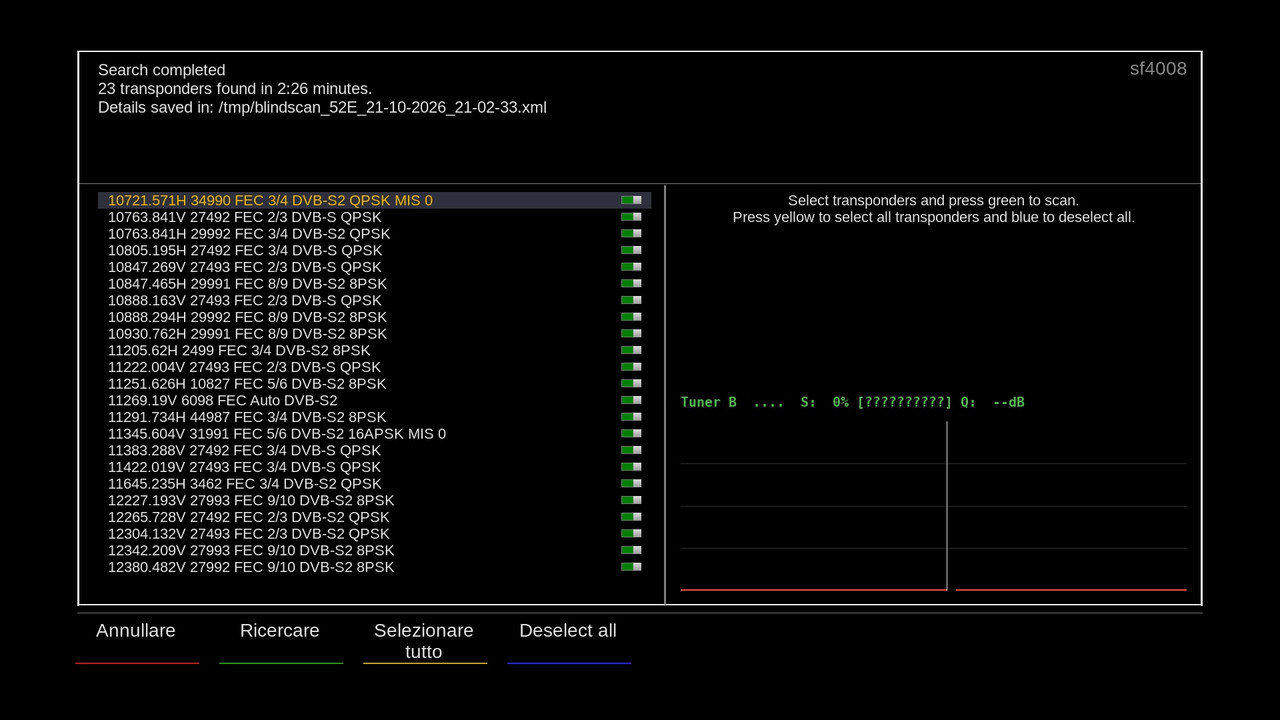The image size is (1280, 720).
Task: Toggle switch for 12380.482V transponder
Action: click(x=631, y=567)
